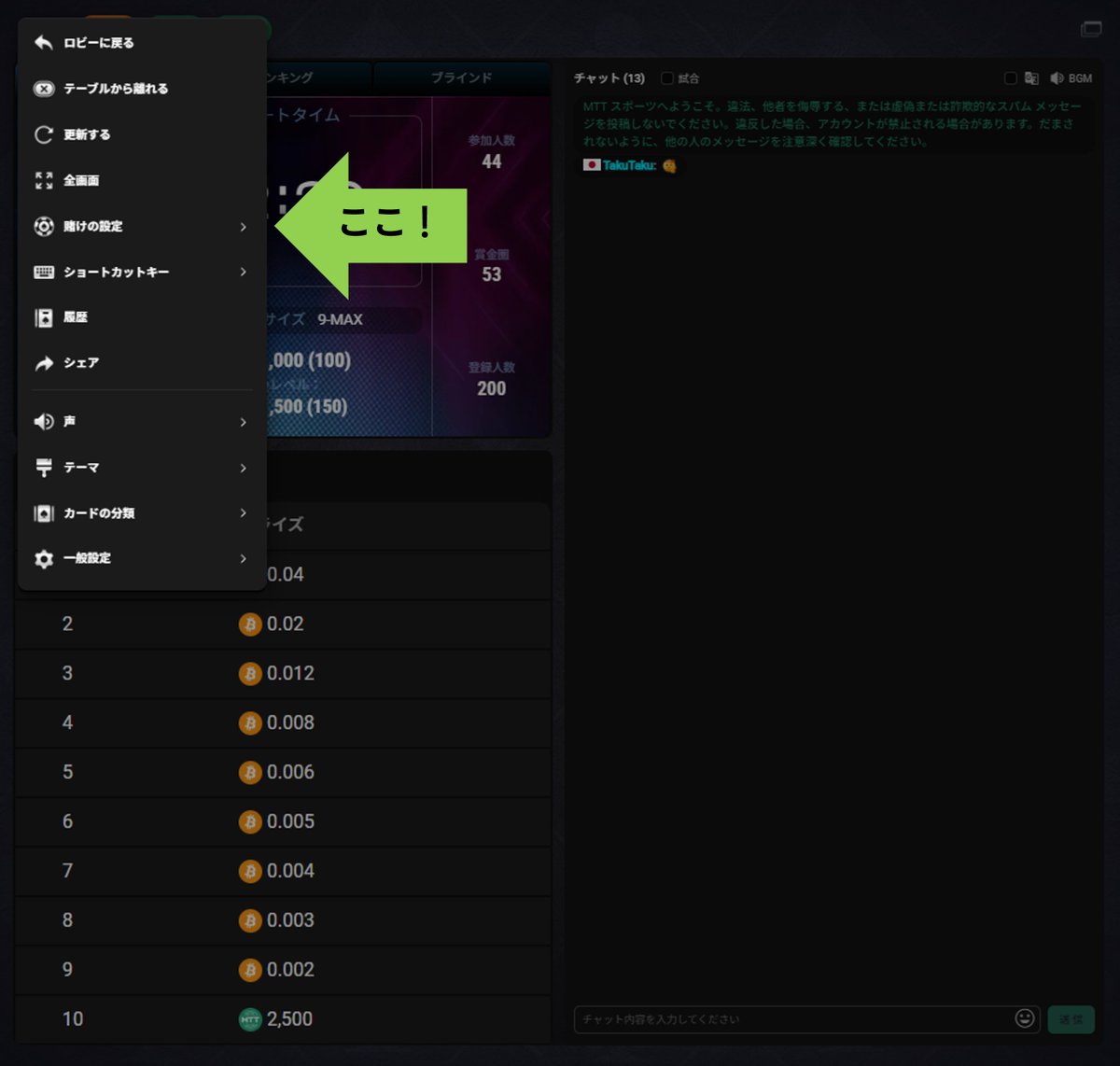Click the Bitcoin icon beside 0.012
Image resolution: width=1120 pixels, height=1066 pixels.
250,674
